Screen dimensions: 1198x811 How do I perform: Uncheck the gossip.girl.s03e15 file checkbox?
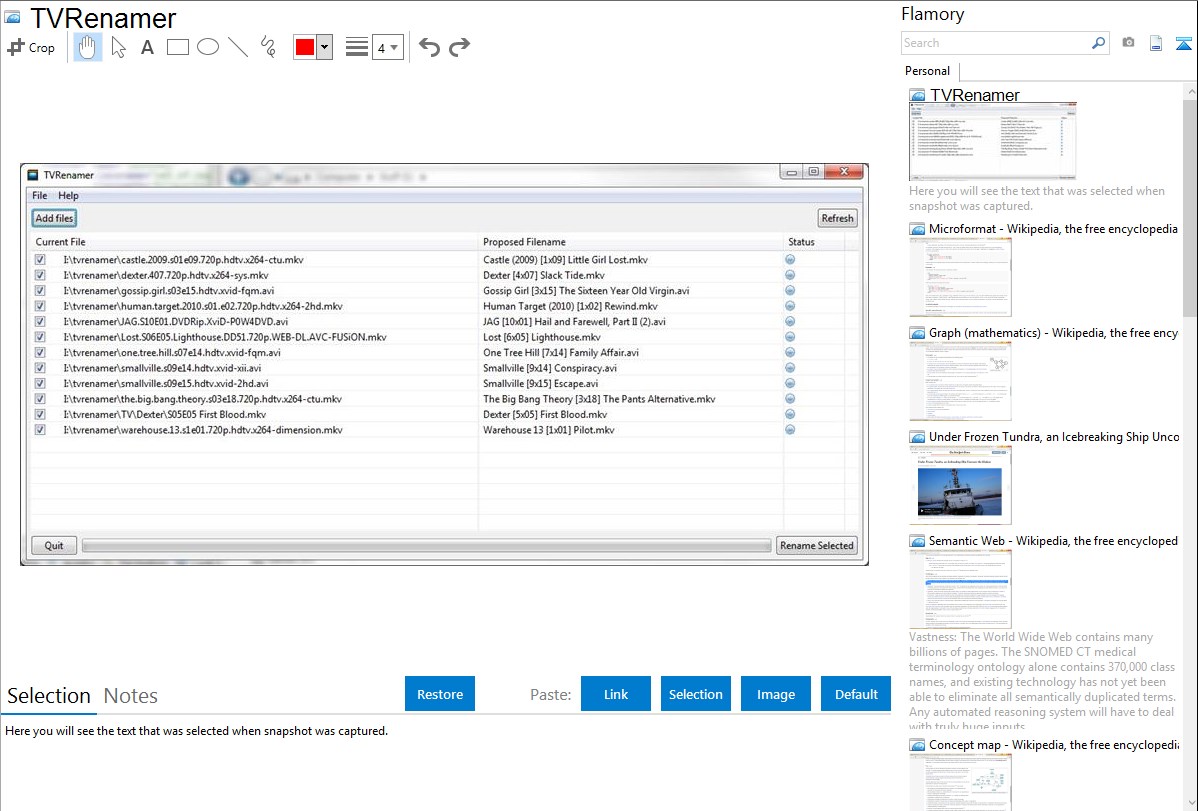click(40, 290)
